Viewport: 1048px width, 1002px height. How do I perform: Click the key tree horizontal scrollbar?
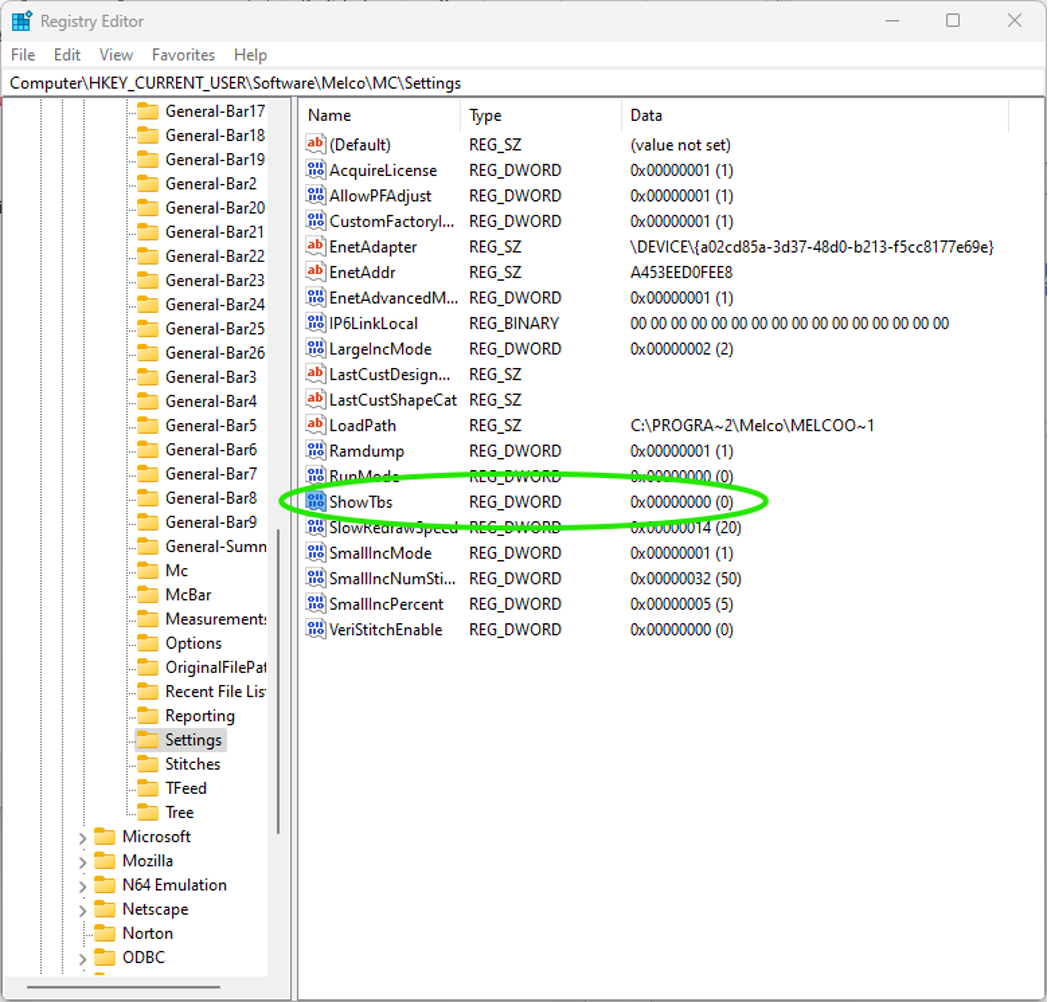[x=124, y=986]
